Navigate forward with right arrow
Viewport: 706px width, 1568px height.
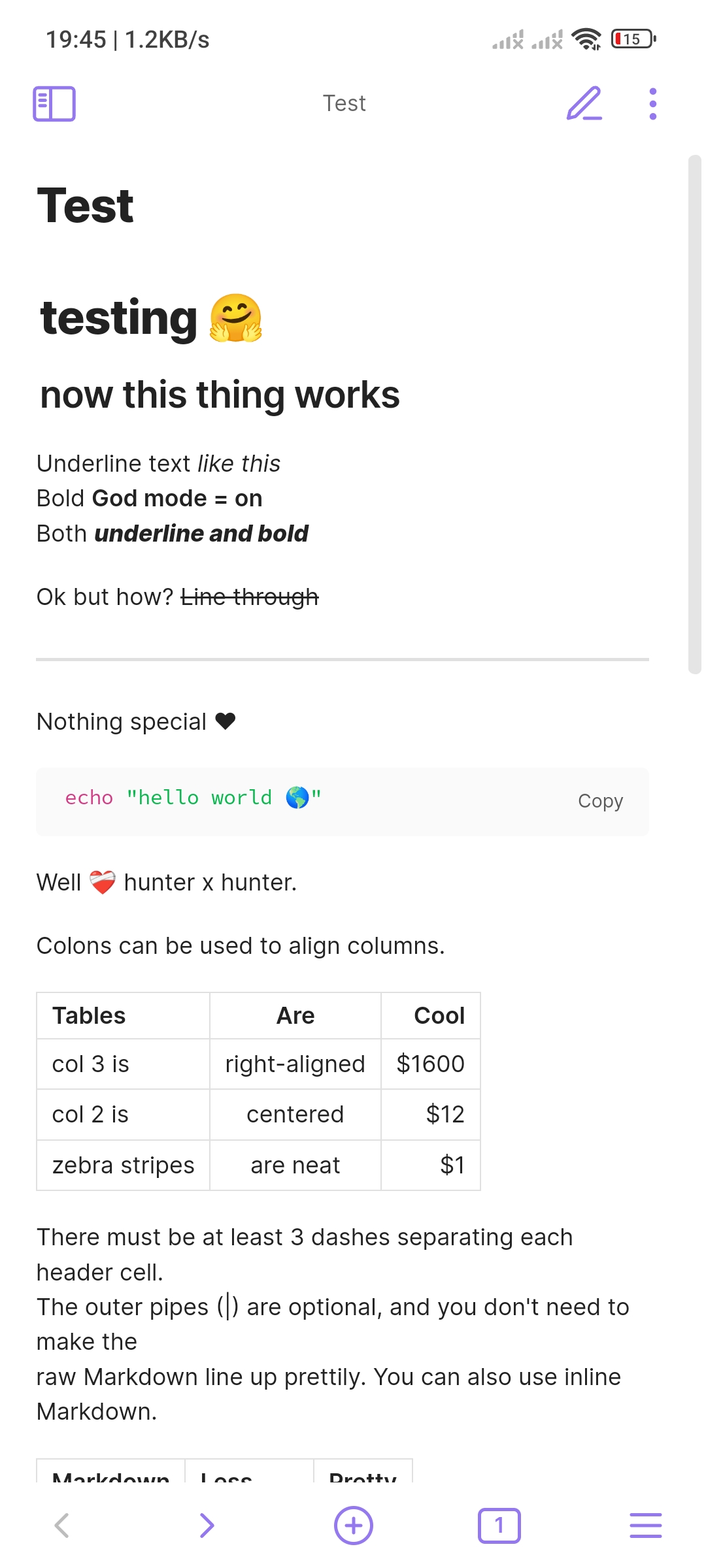pyautogui.click(x=207, y=1526)
